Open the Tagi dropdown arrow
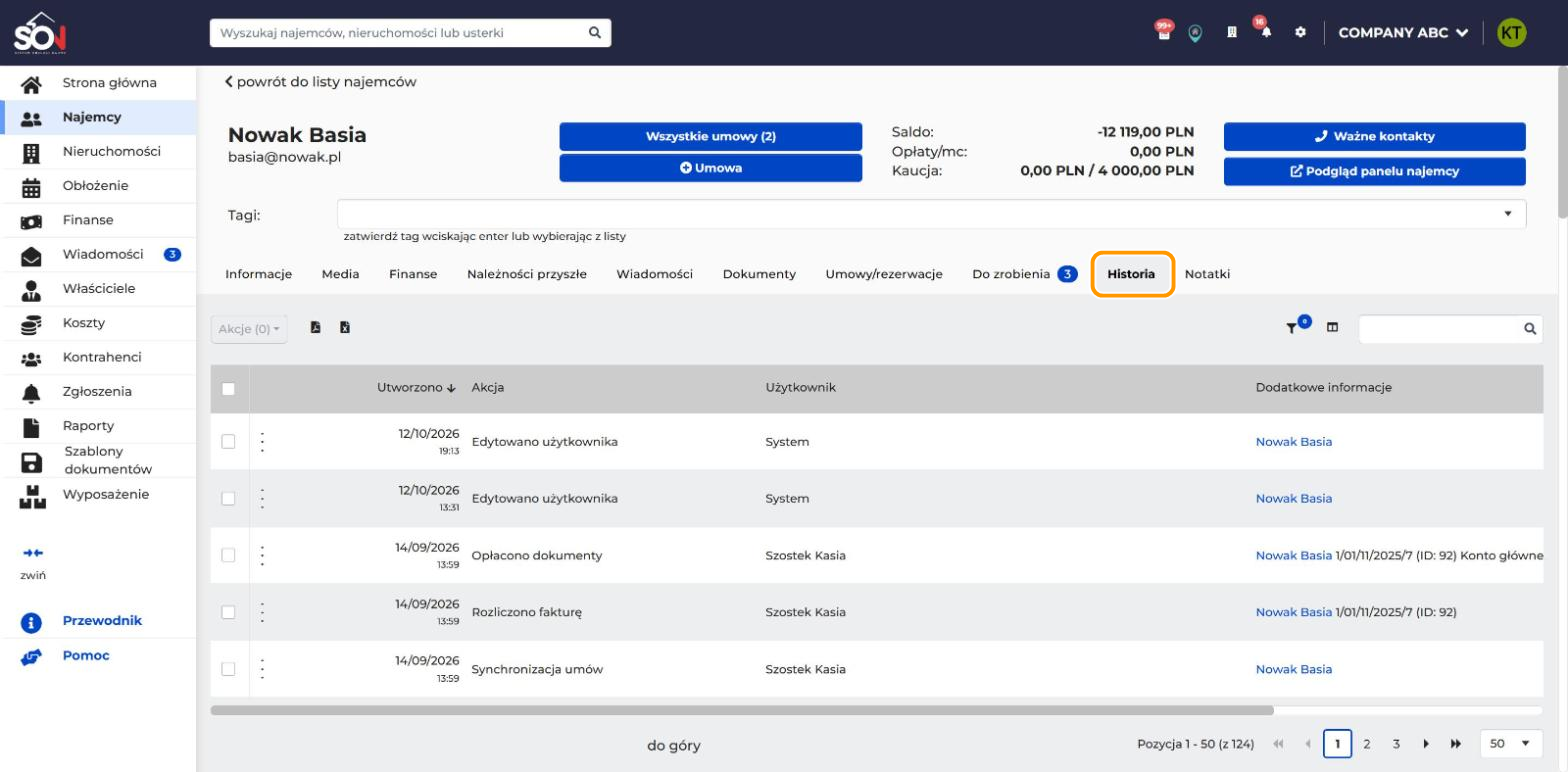1568x772 pixels. pos(1507,214)
